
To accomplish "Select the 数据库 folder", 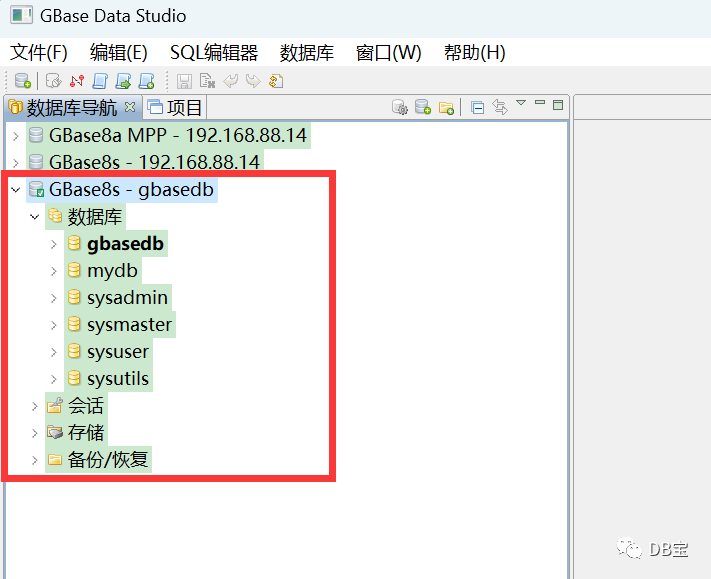I will point(95,216).
